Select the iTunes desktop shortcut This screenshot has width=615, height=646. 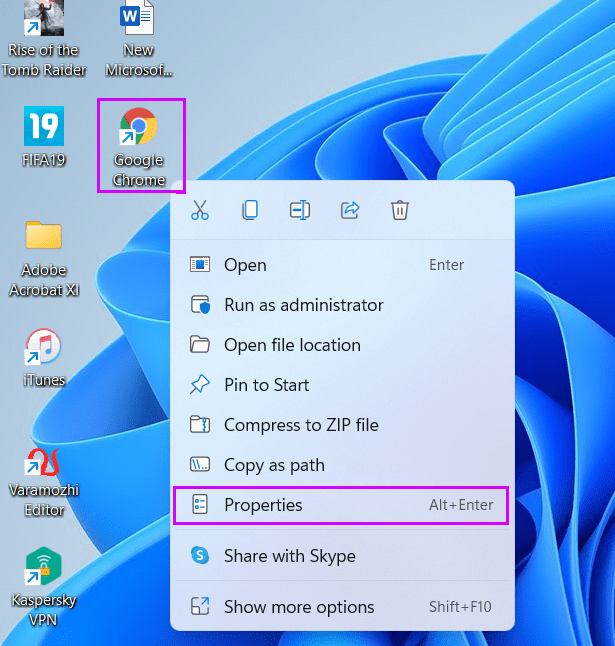(44, 358)
